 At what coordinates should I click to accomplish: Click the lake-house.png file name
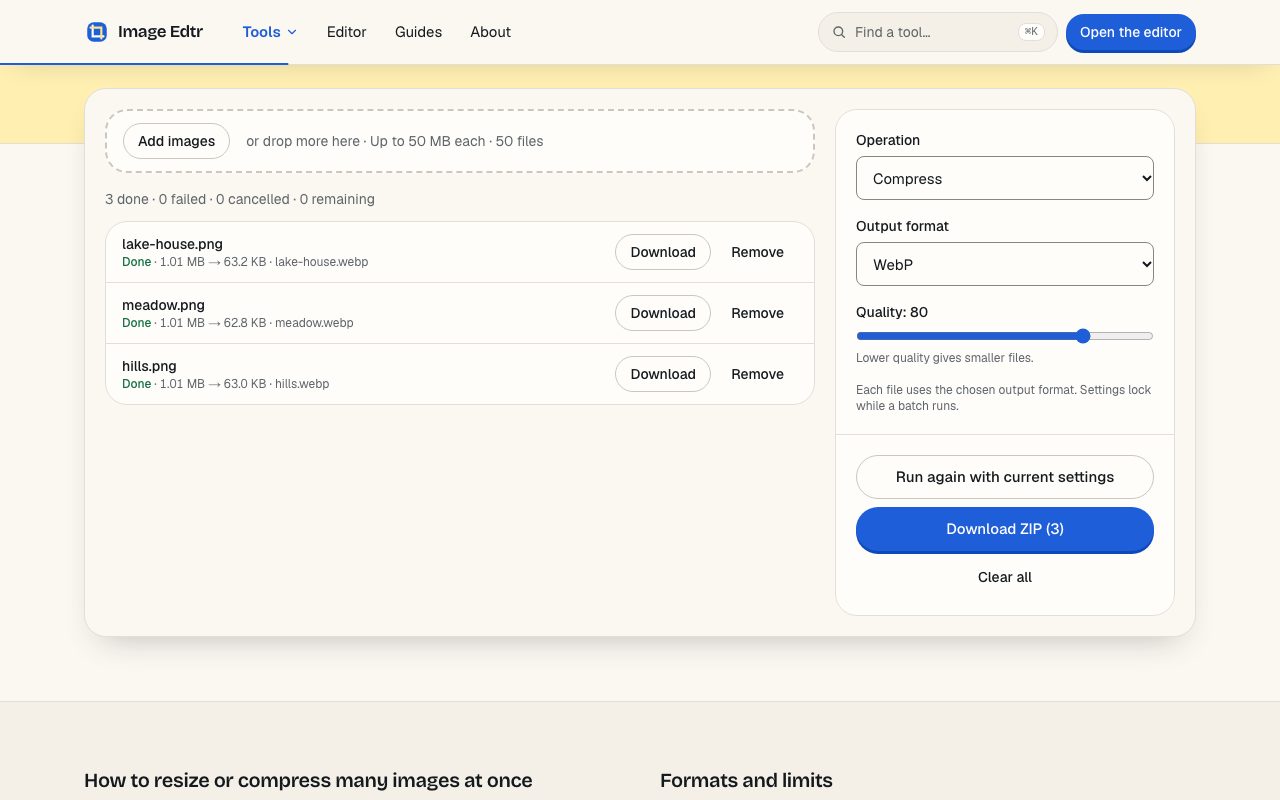[172, 244]
